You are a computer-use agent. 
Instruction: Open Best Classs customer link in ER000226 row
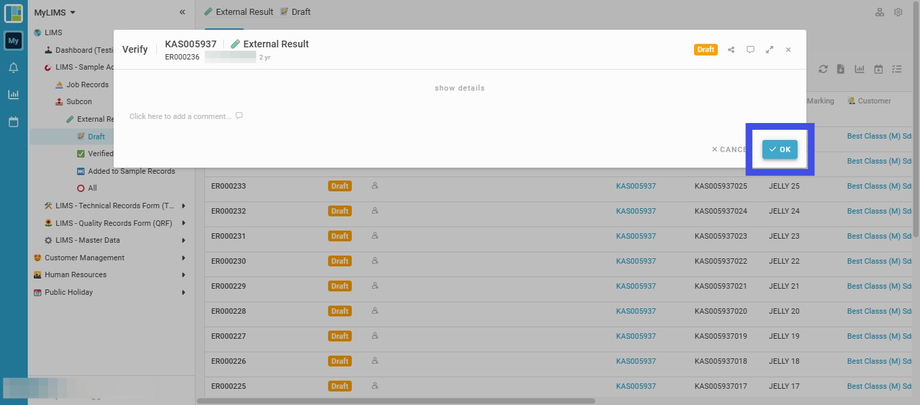pos(880,361)
